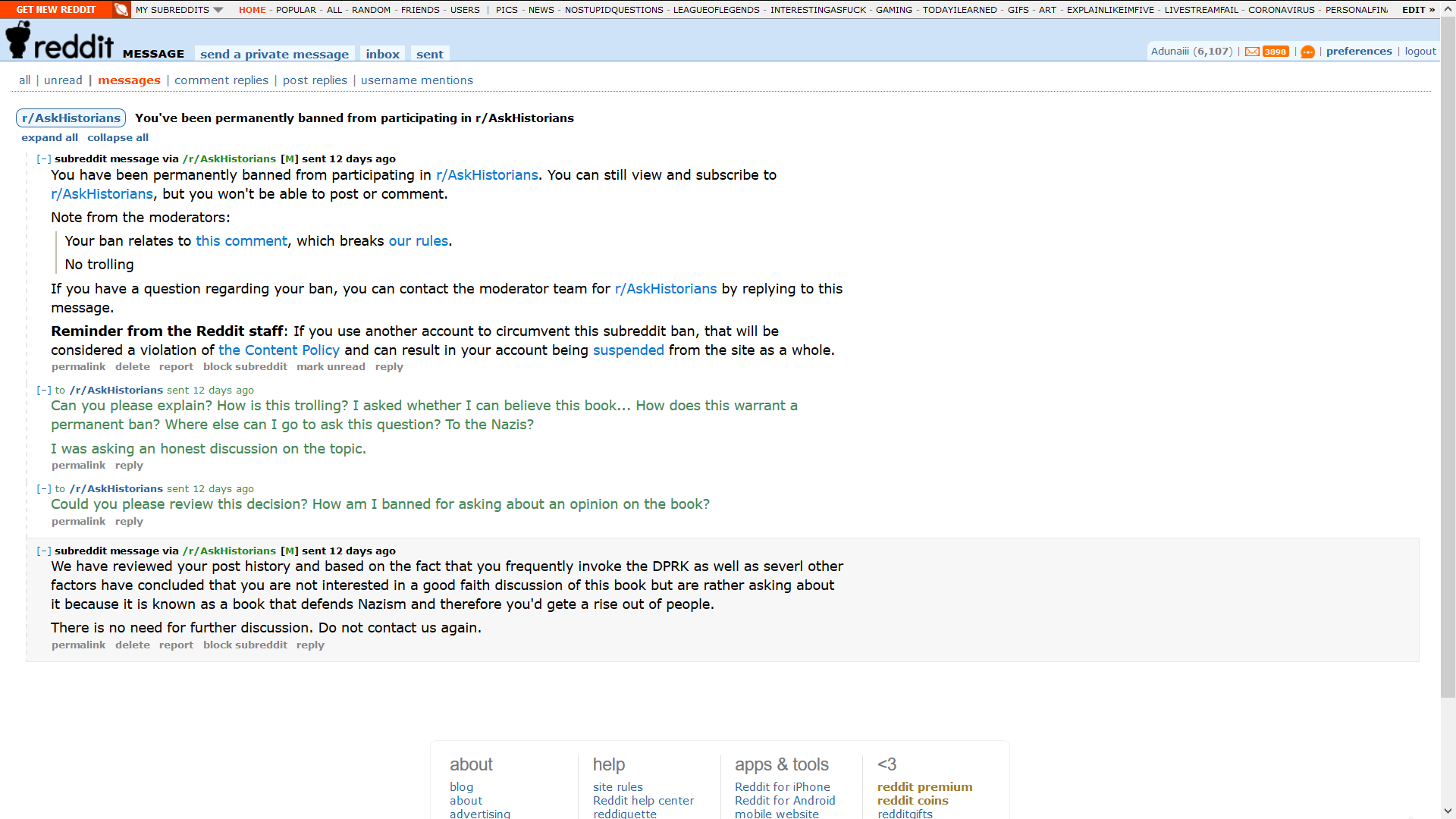1456x819 pixels.
Task: Open the 'suspended' link
Action: point(629,350)
